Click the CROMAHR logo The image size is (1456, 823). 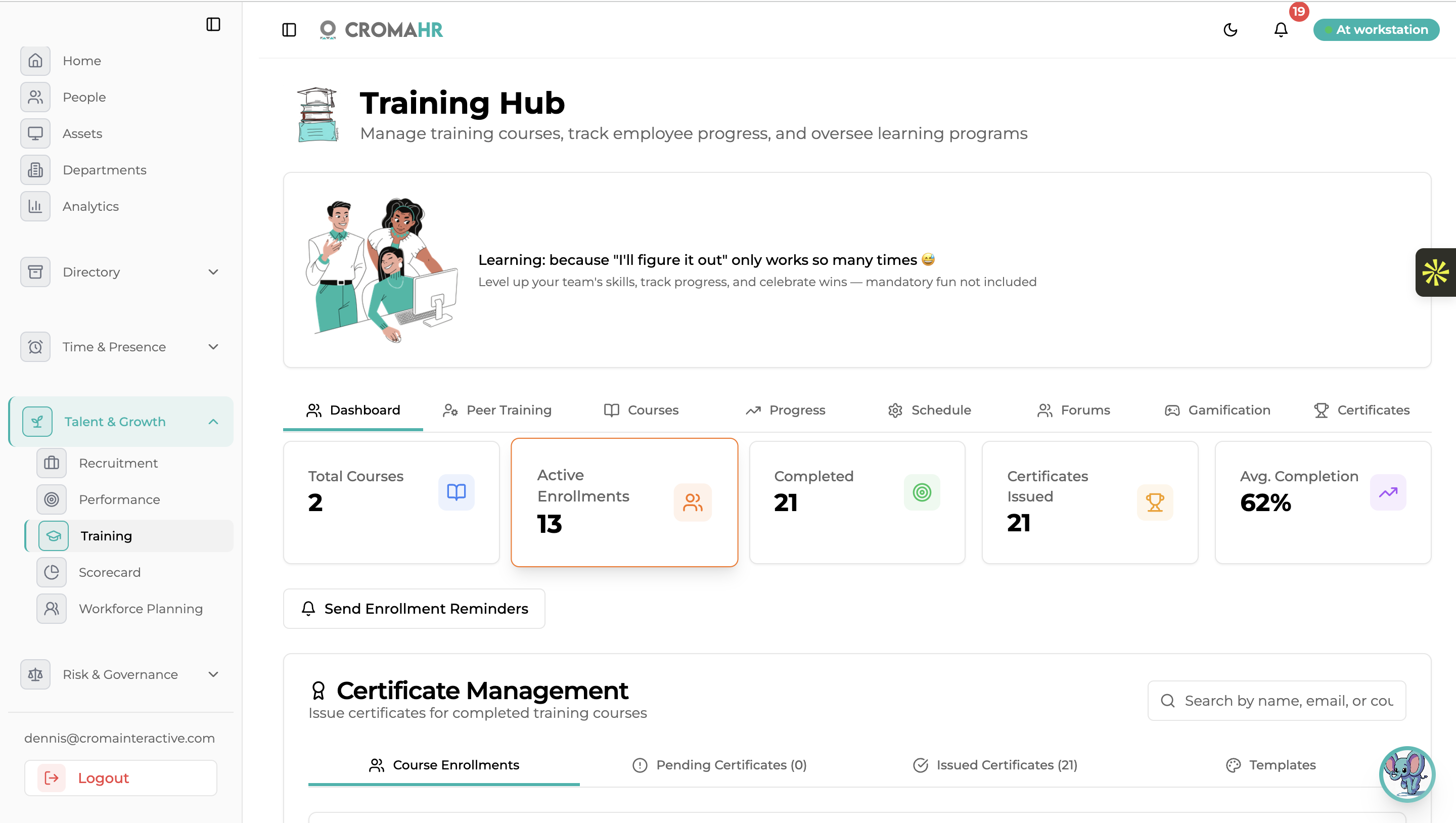pos(382,29)
